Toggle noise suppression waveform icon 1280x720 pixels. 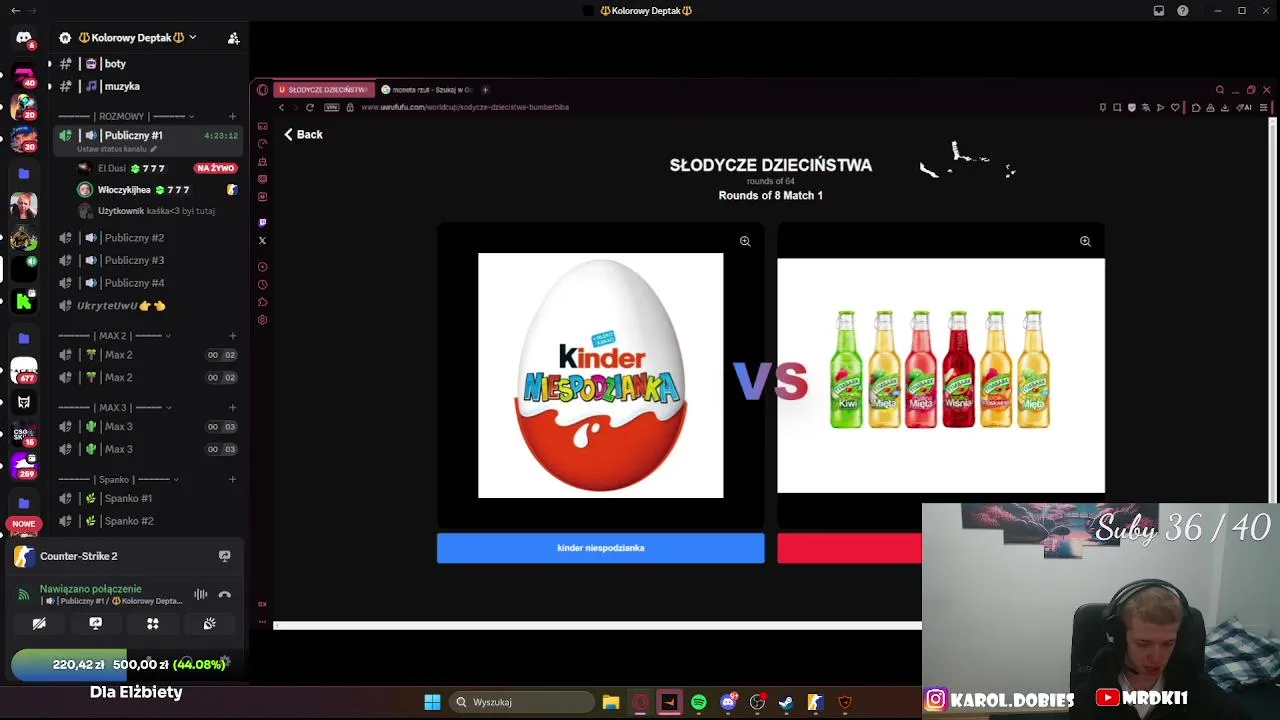[201, 595]
